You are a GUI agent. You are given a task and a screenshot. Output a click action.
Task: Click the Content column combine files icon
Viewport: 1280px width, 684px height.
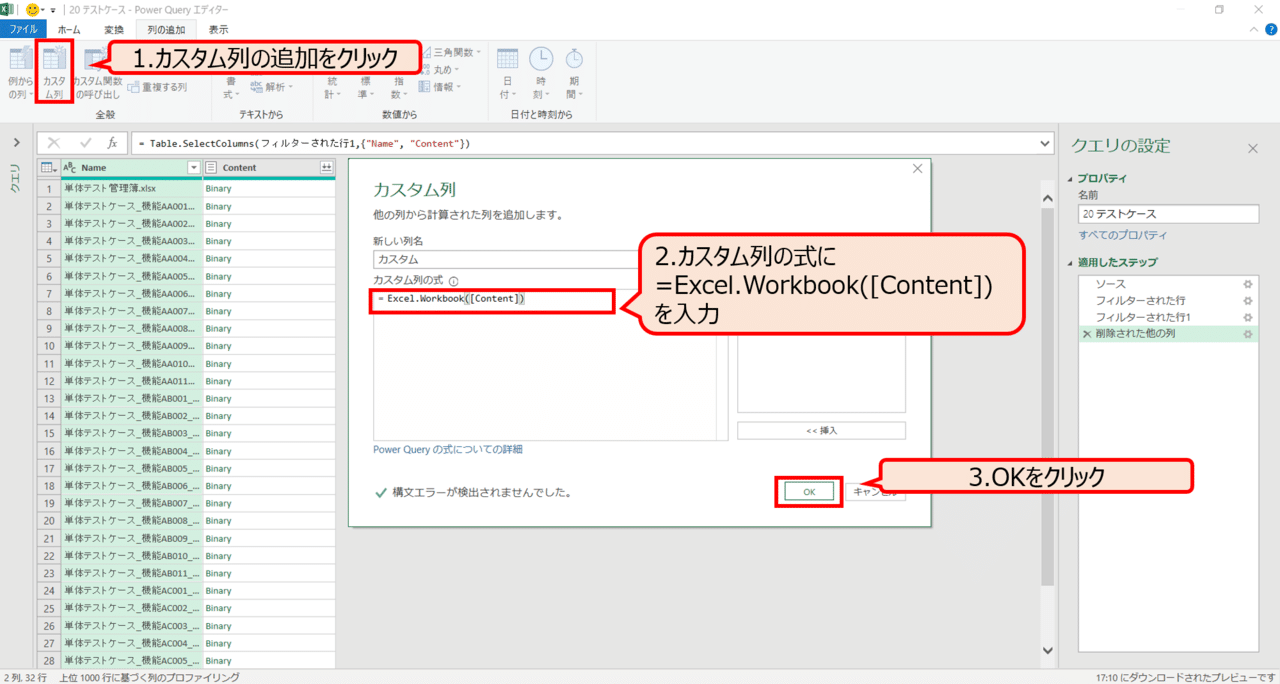(326, 168)
